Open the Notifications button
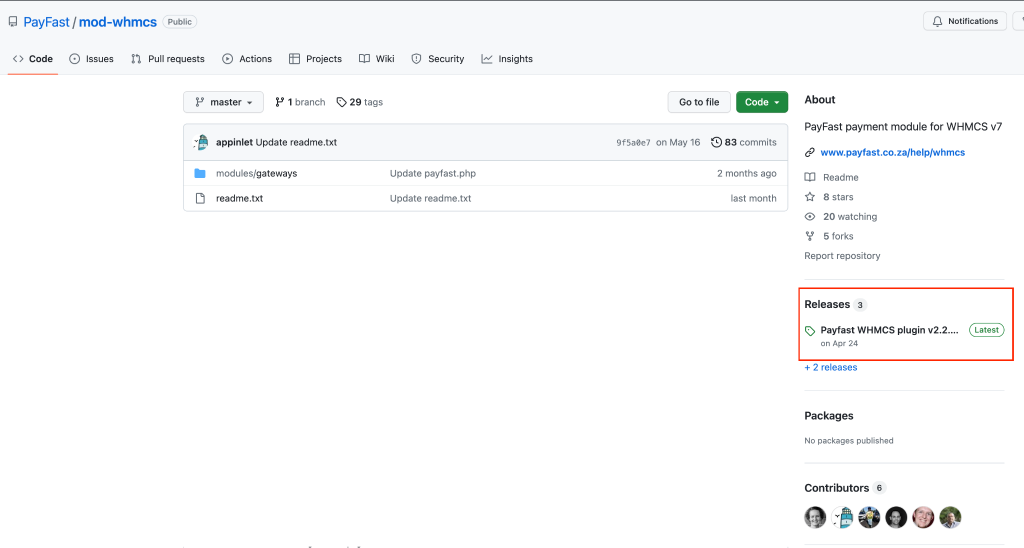This screenshot has height=548, width=1024. 965,21
